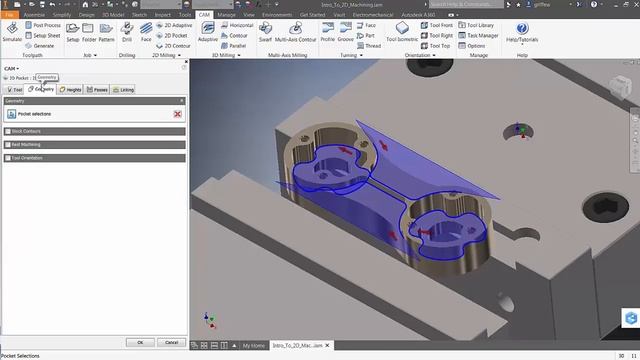Switch to the Passes tab
640x360 pixels.
point(97,89)
